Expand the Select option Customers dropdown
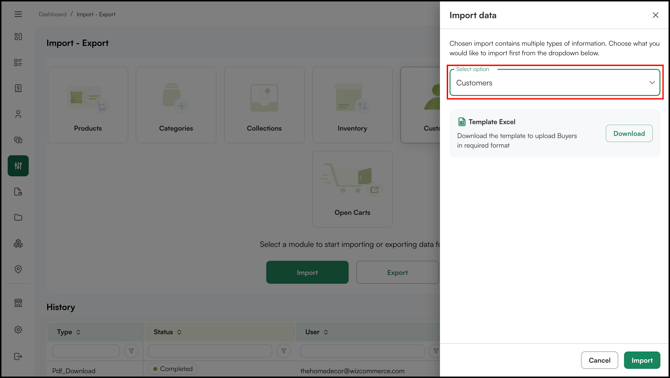The image size is (670, 378). (555, 82)
